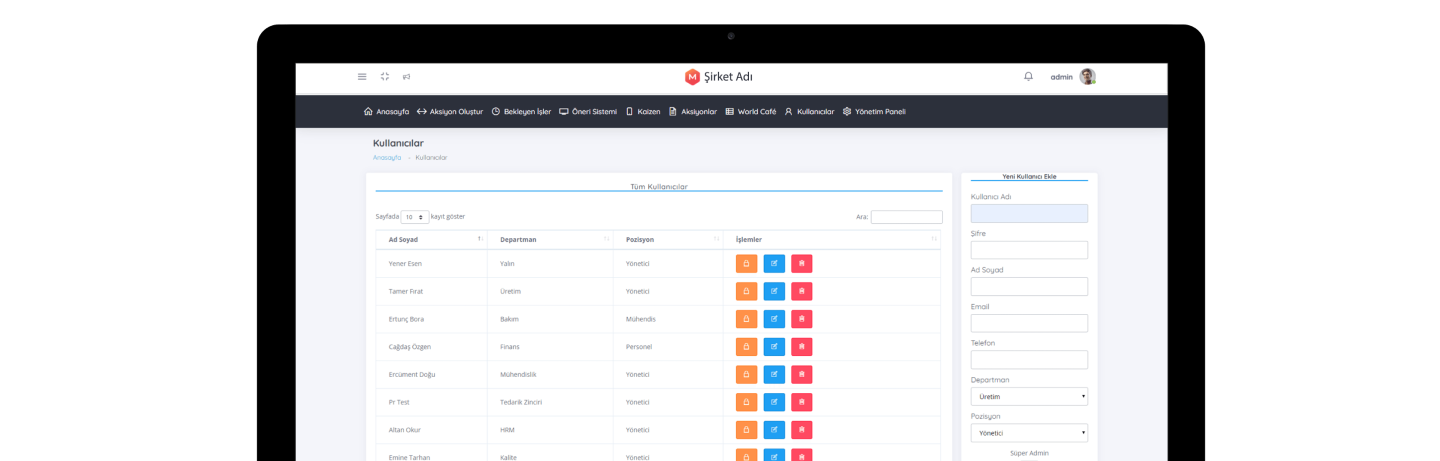Delete user Ertunç Bora
Screen dimensions: 1440x461
pyautogui.click(x=802, y=319)
